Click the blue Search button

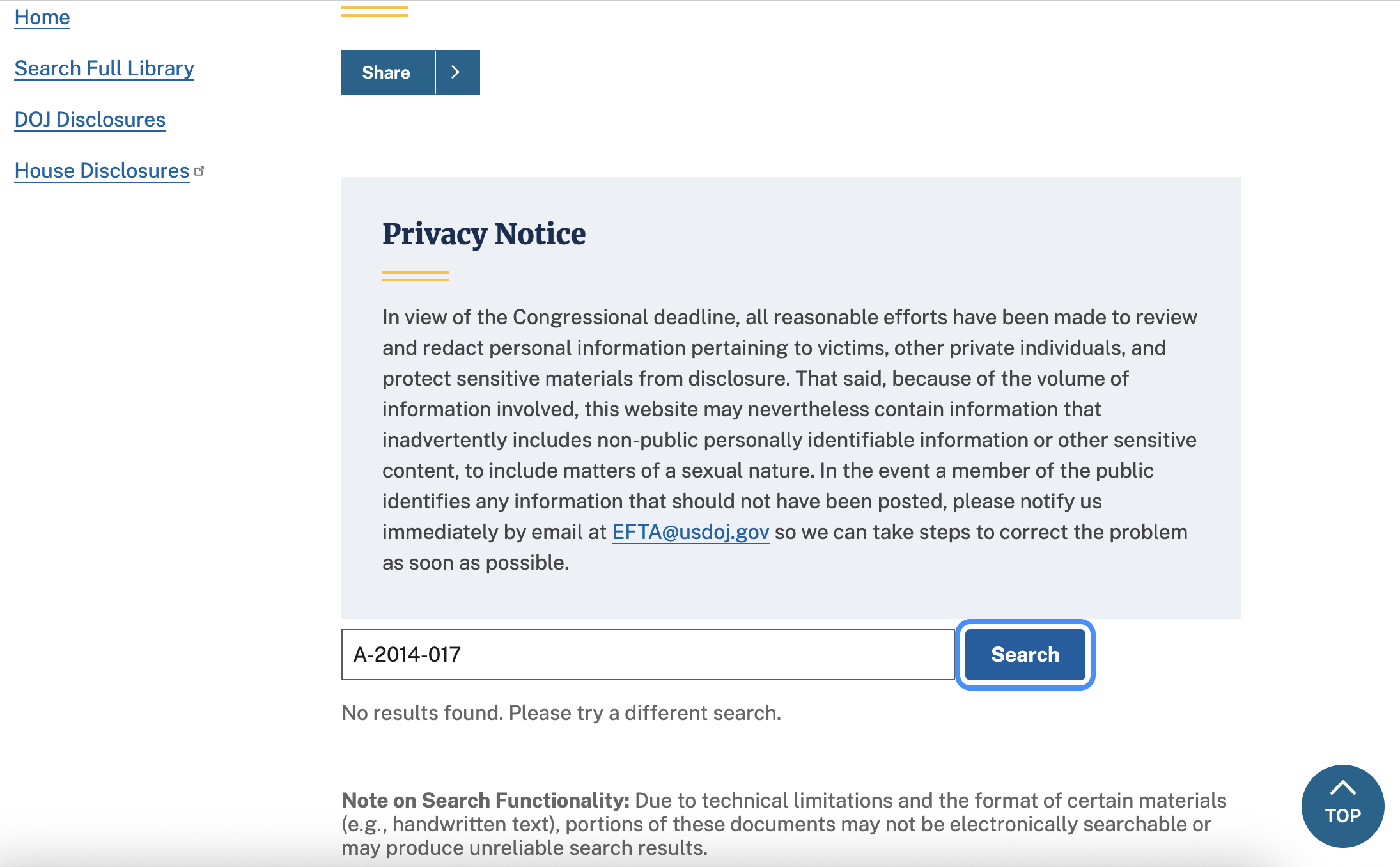[x=1025, y=655]
